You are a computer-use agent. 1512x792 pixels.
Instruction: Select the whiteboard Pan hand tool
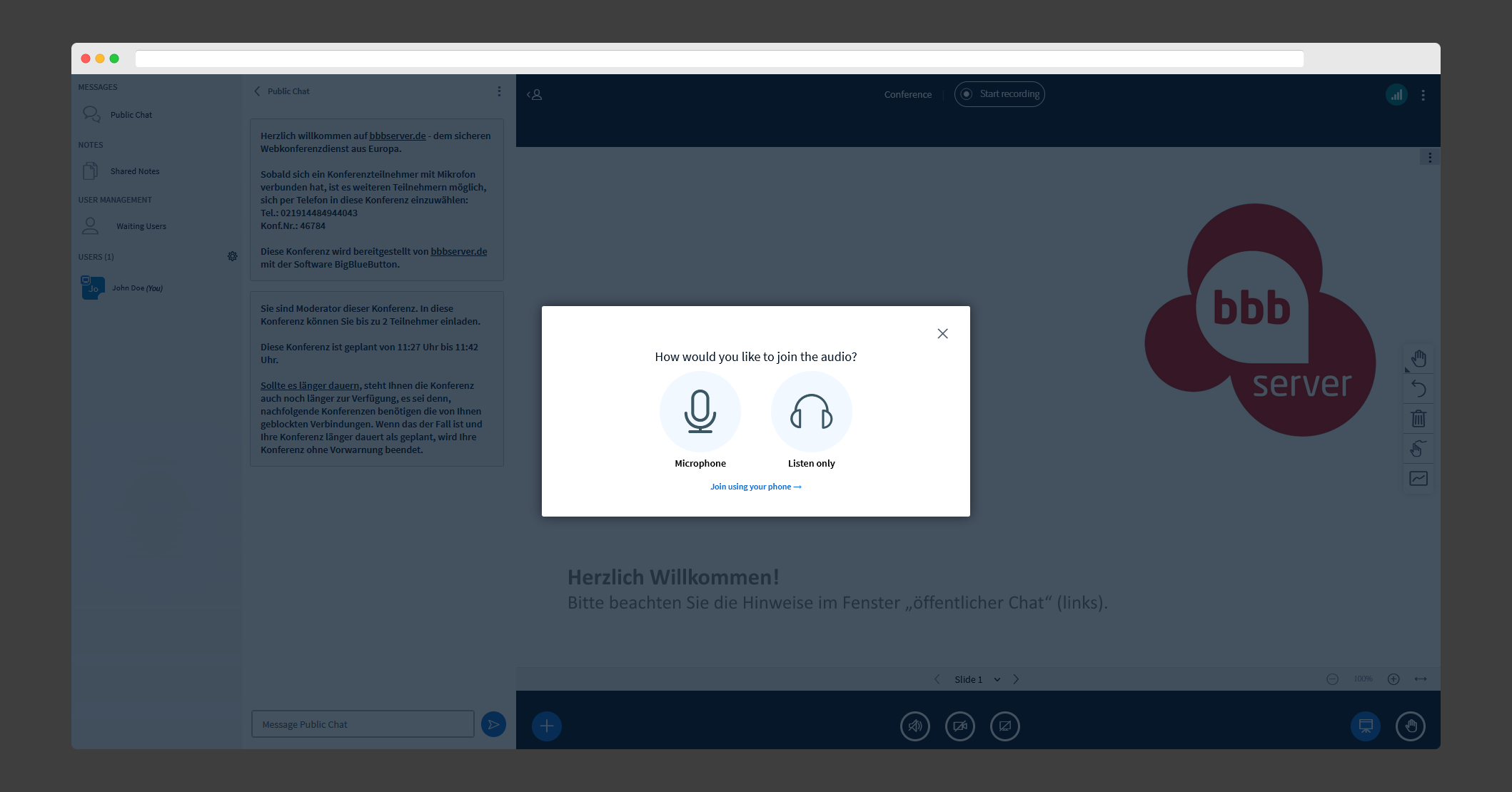click(1418, 358)
